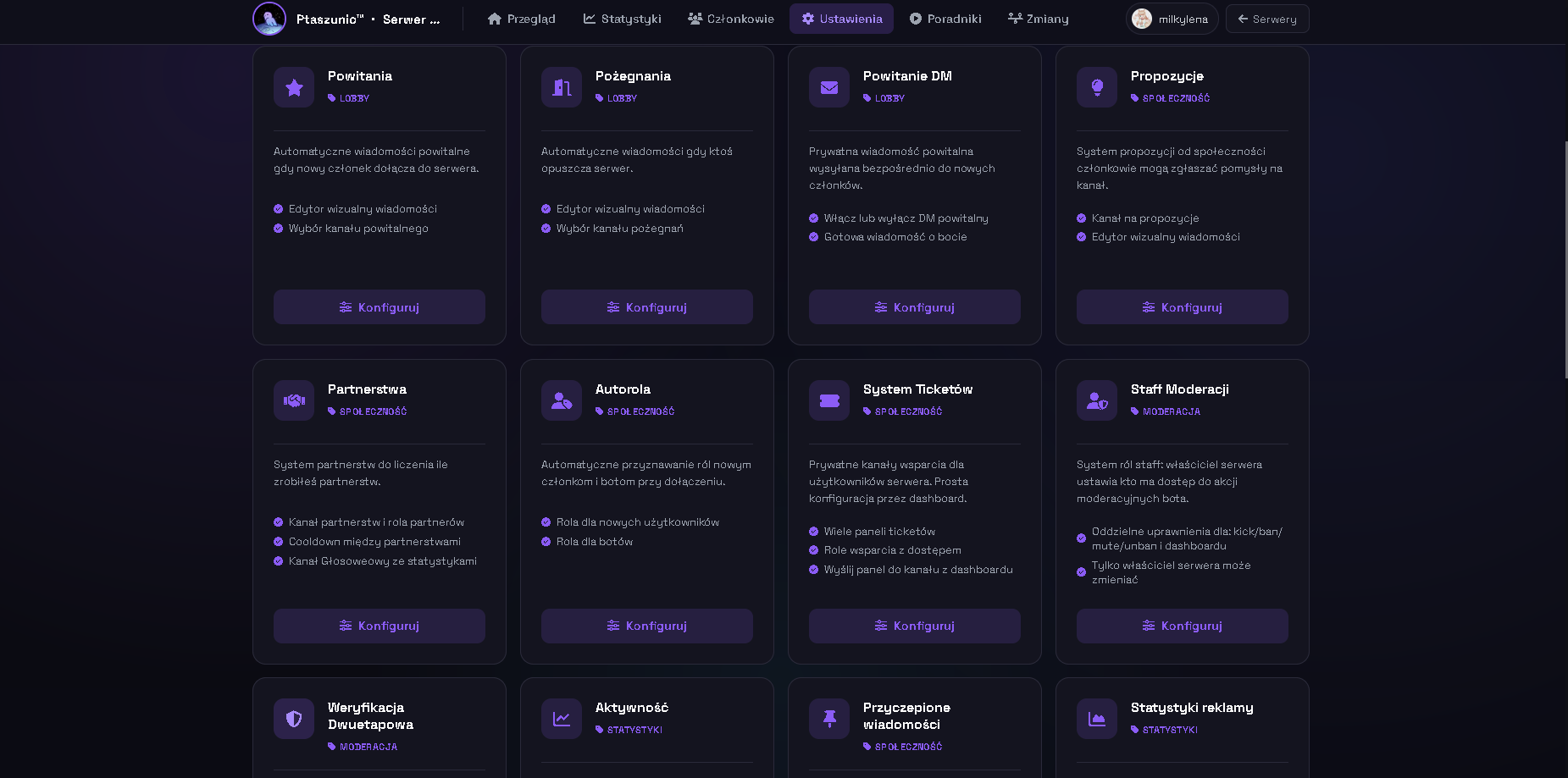This screenshot has height=778, width=1568.
Task: Go to the Członkowie tab
Action: (730, 19)
